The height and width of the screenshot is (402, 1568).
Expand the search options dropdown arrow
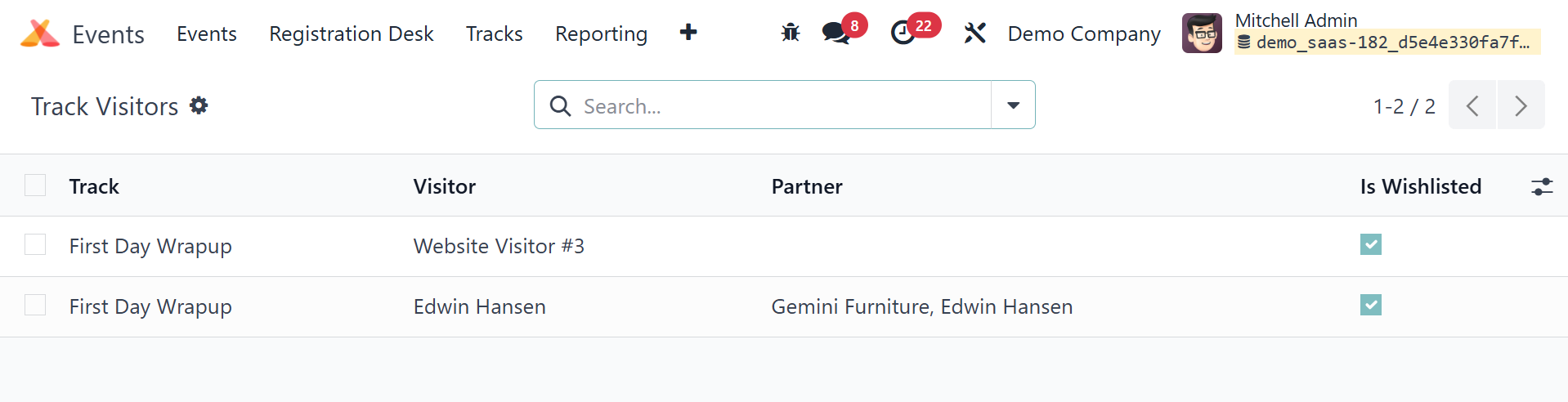tap(1013, 105)
